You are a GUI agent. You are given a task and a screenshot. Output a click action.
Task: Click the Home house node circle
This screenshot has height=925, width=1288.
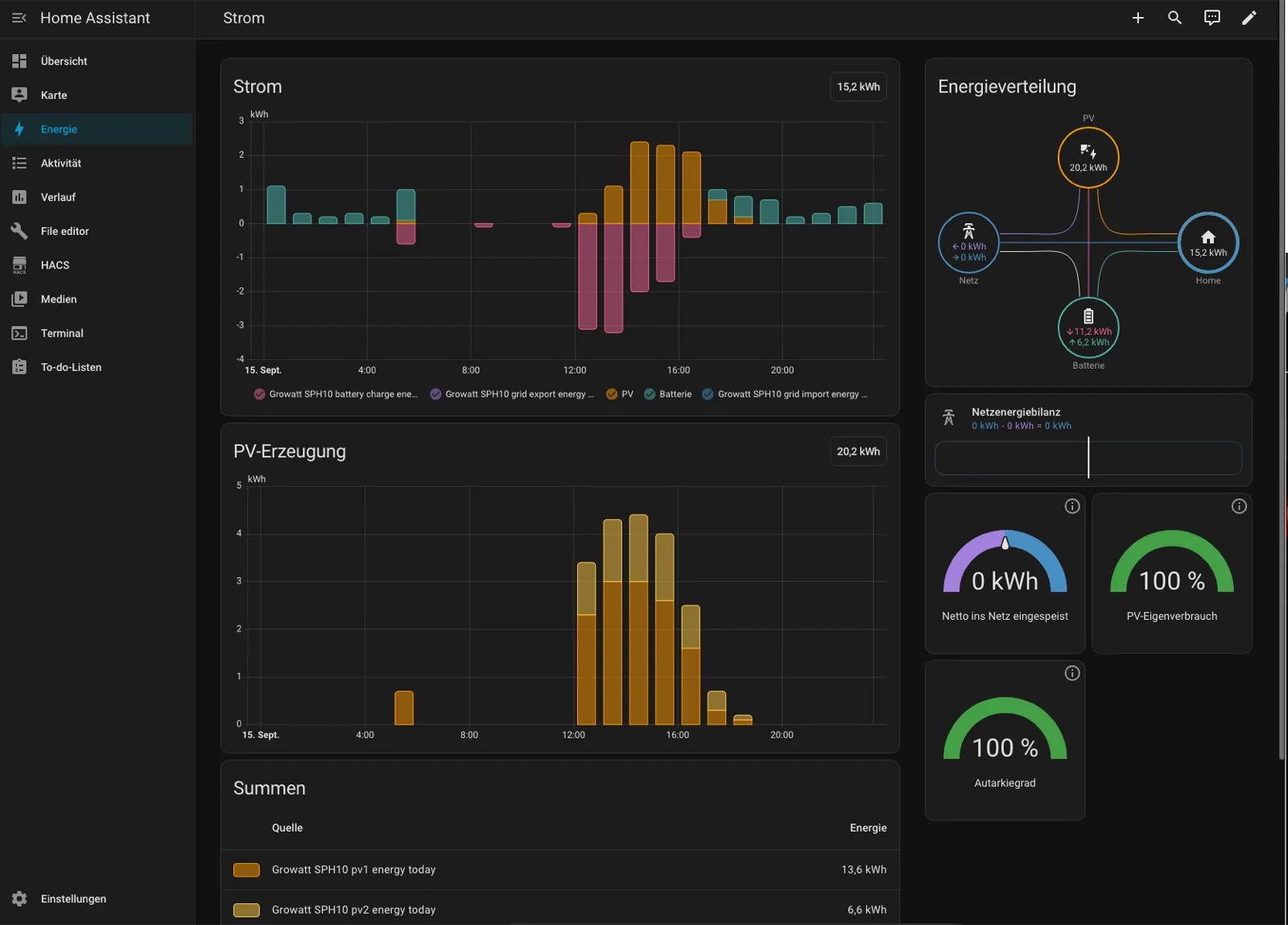point(1207,243)
